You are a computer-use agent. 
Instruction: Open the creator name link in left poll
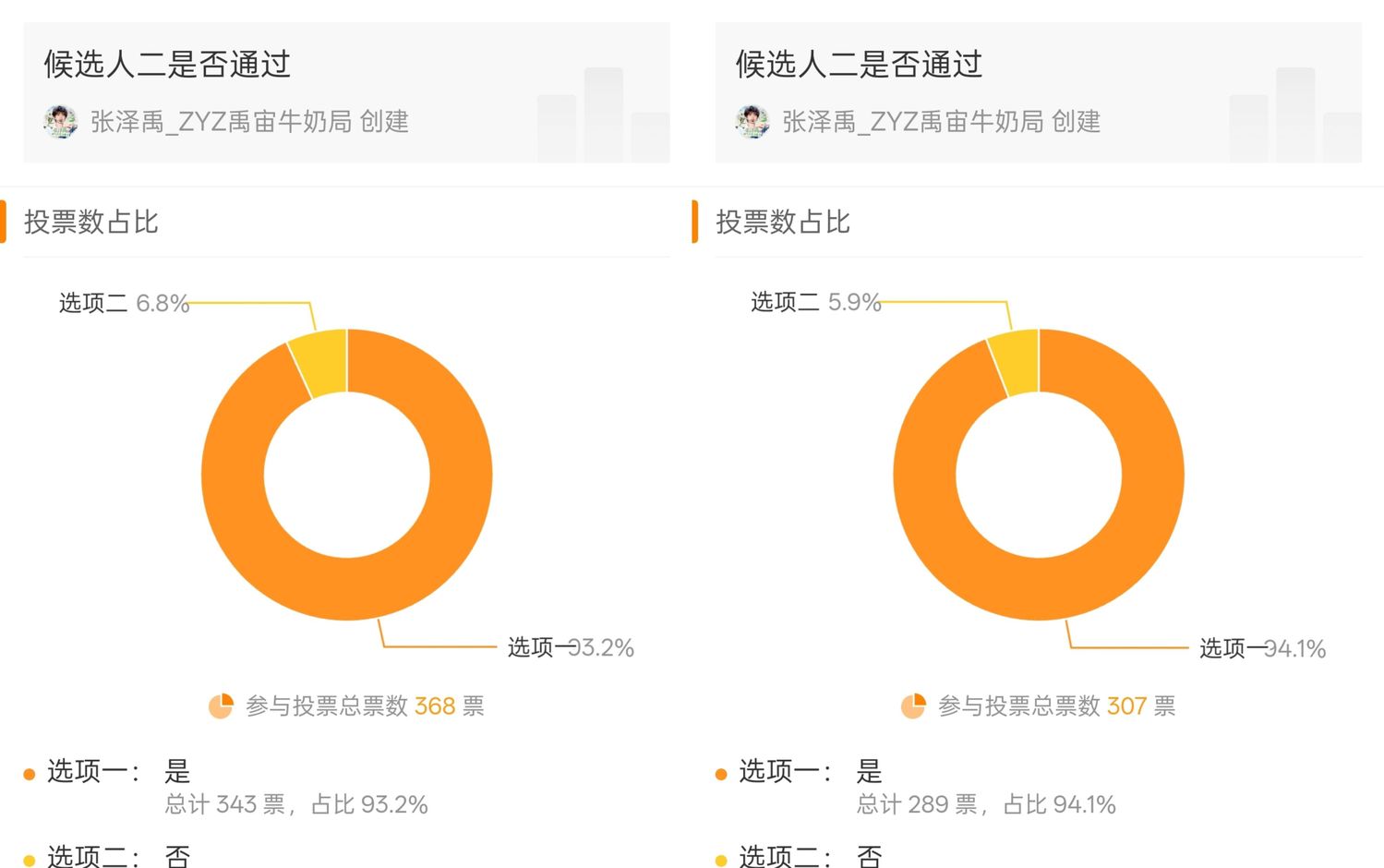click(221, 122)
